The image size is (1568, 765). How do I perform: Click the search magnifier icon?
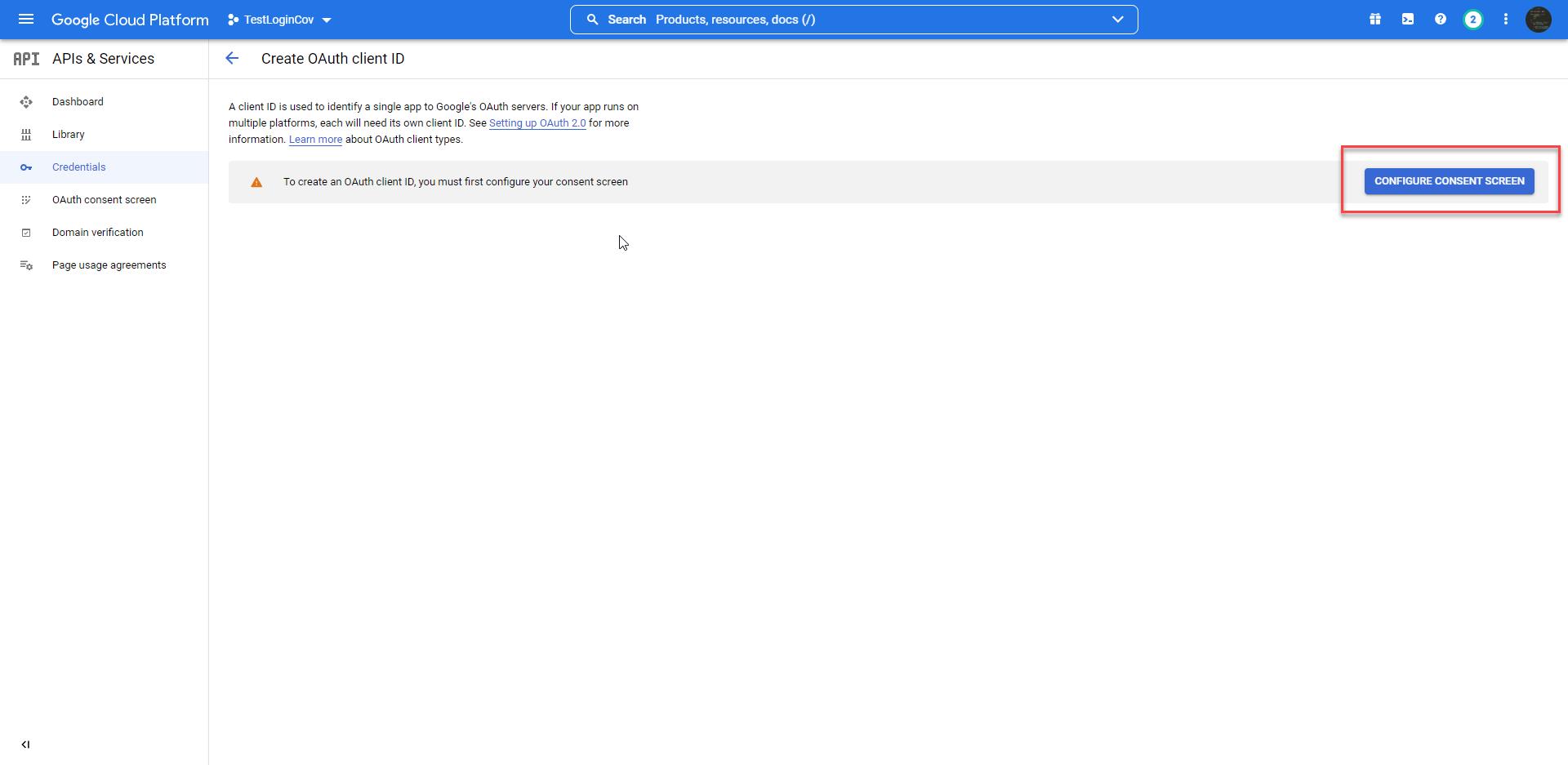(593, 20)
